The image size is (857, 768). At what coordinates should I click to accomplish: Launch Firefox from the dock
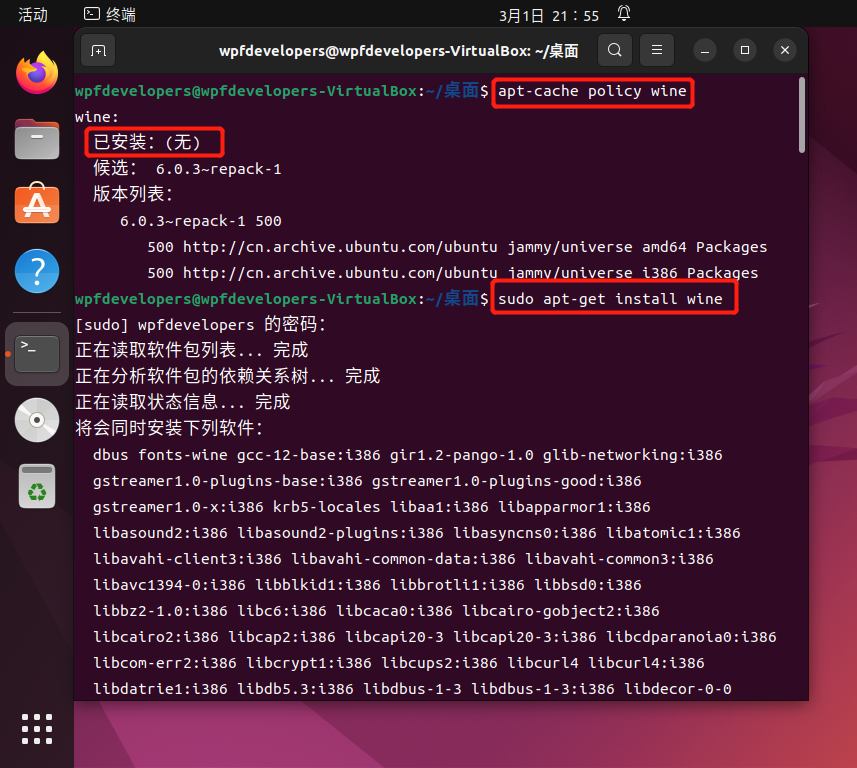pyautogui.click(x=37, y=73)
